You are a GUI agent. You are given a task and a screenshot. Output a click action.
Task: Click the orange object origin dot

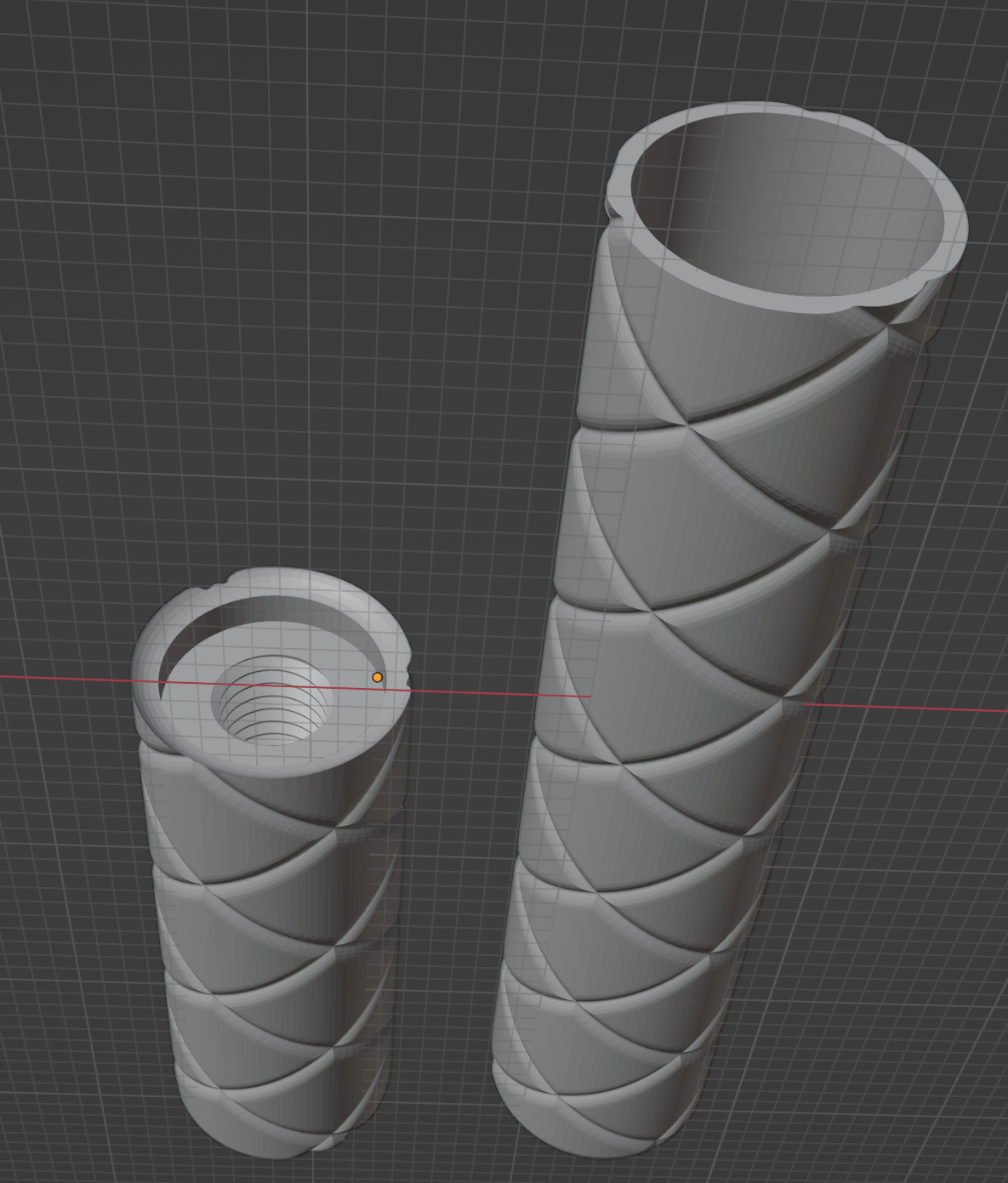tap(378, 677)
